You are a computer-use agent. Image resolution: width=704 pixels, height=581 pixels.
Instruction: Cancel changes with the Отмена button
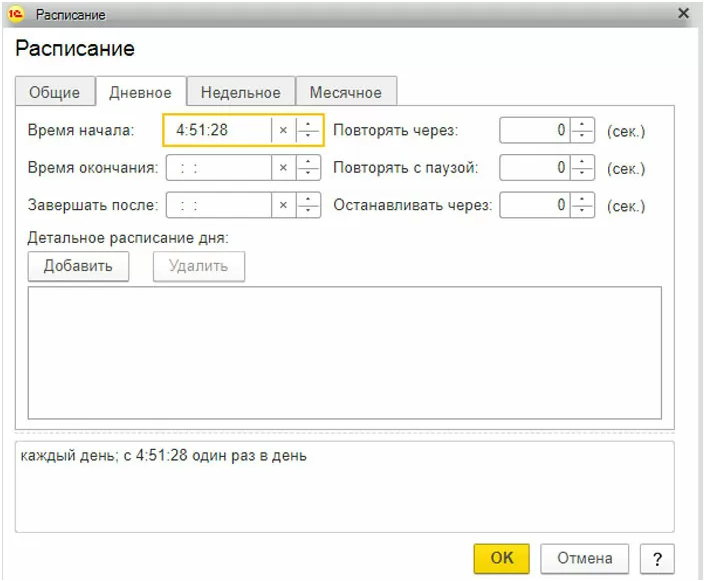coord(584,558)
